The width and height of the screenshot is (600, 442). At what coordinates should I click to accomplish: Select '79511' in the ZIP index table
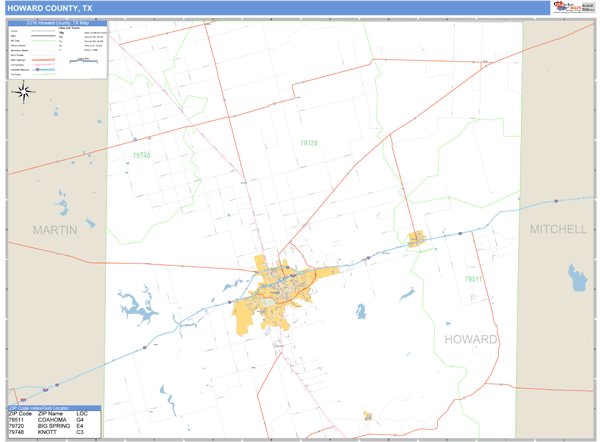[16, 420]
